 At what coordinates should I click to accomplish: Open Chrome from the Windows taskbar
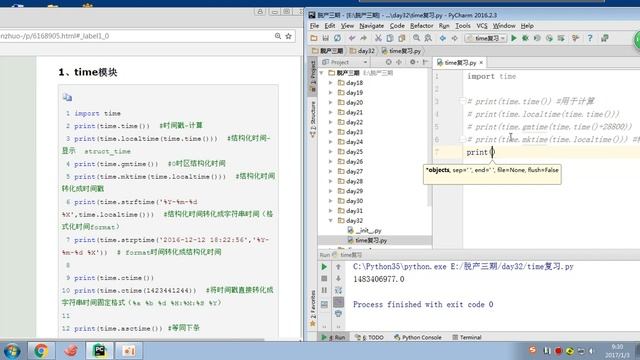coord(41,351)
